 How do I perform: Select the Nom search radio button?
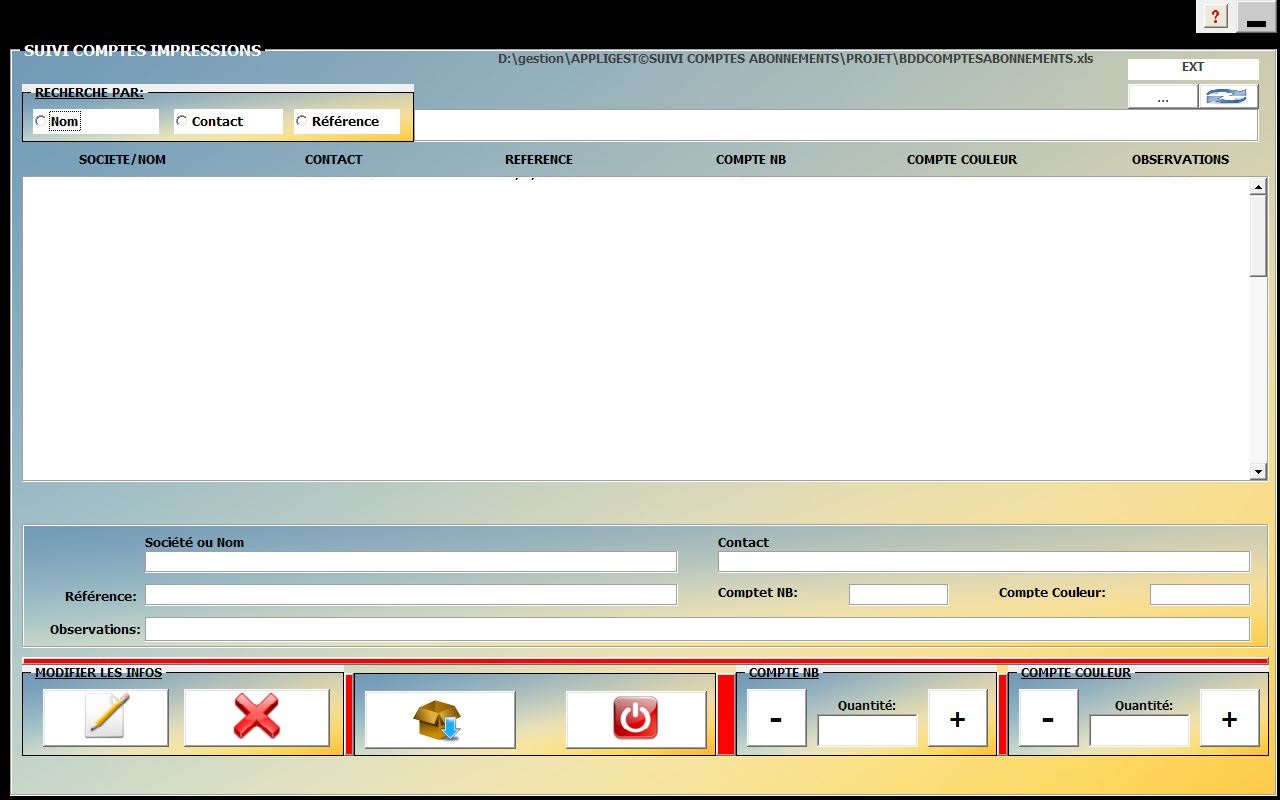click(41, 121)
